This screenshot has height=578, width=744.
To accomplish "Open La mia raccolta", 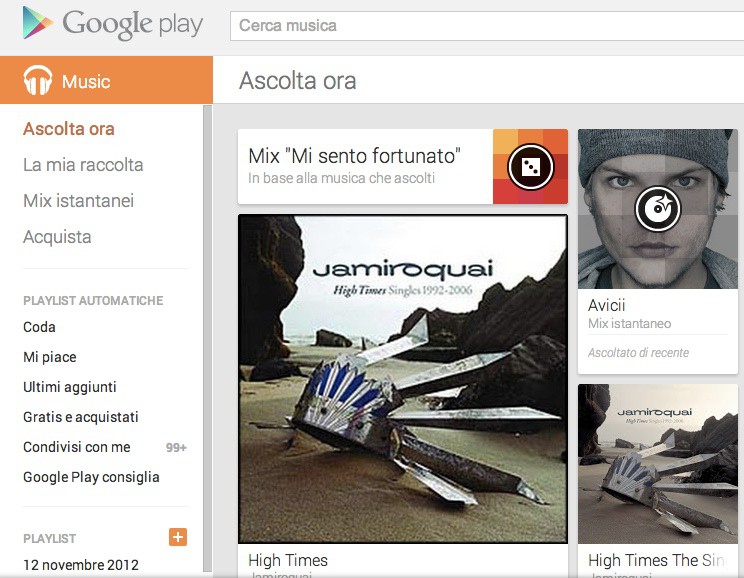I will point(83,165).
